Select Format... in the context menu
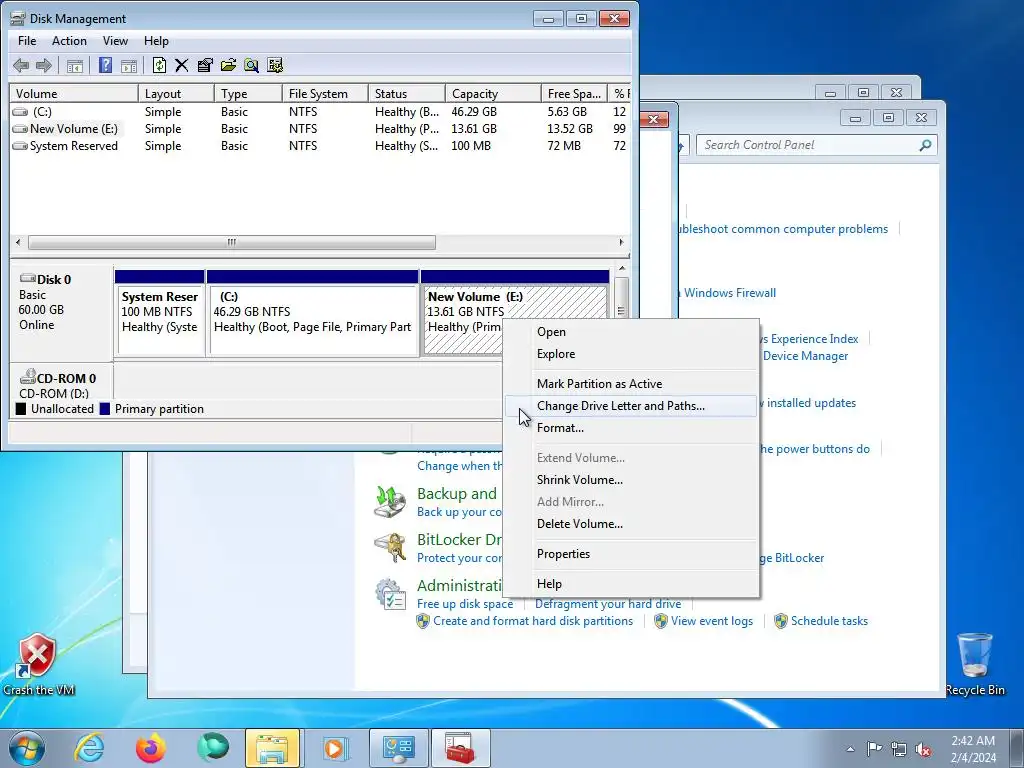The image size is (1024, 768). click(632, 428)
